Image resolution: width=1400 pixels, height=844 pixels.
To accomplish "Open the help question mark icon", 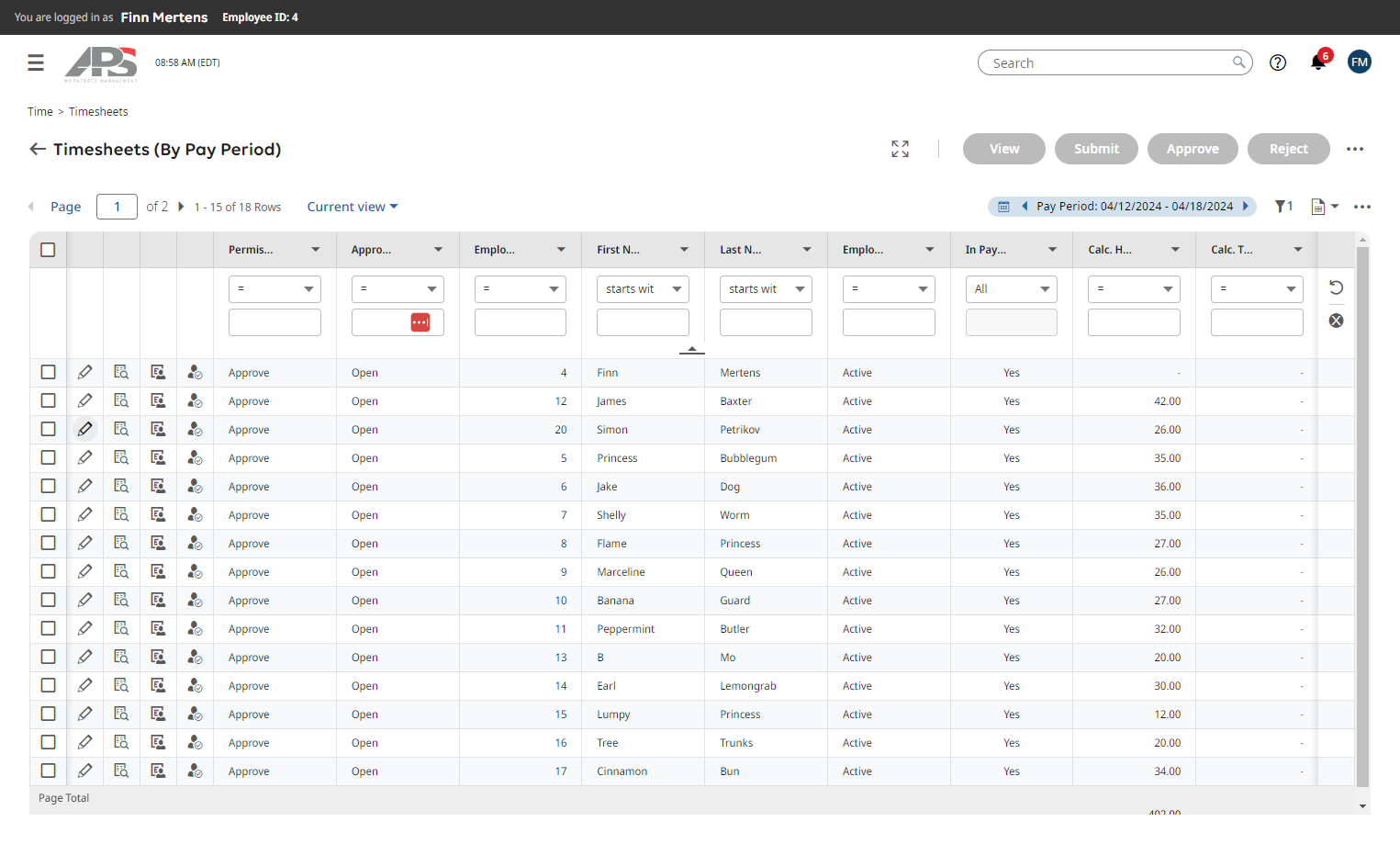I will (x=1278, y=62).
